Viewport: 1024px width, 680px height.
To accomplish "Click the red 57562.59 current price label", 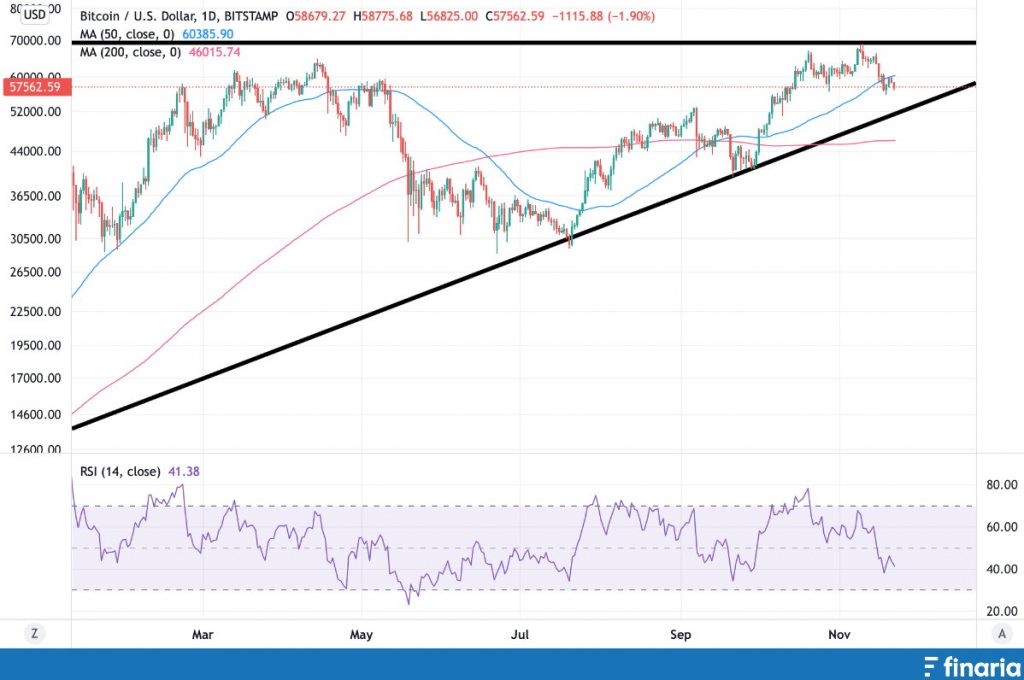I will (x=34, y=88).
